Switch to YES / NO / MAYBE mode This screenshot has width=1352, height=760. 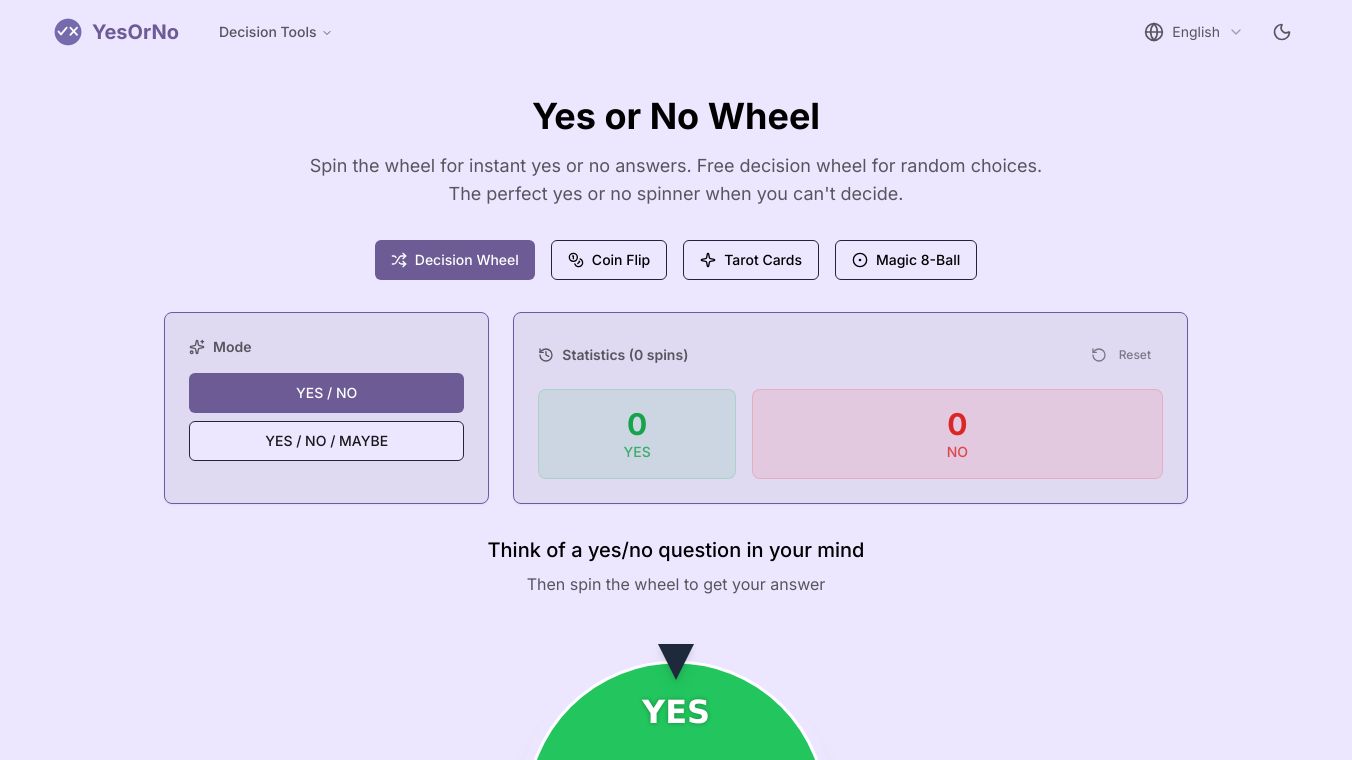pos(326,441)
